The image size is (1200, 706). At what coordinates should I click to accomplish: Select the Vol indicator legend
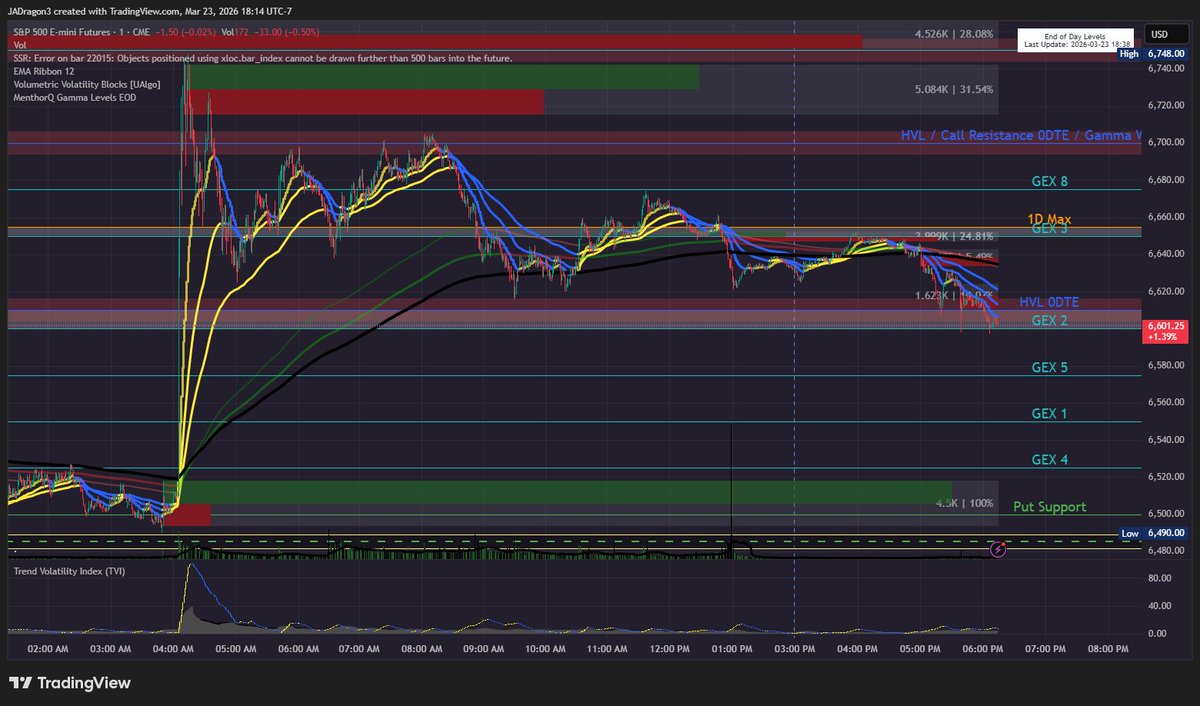(x=19, y=45)
